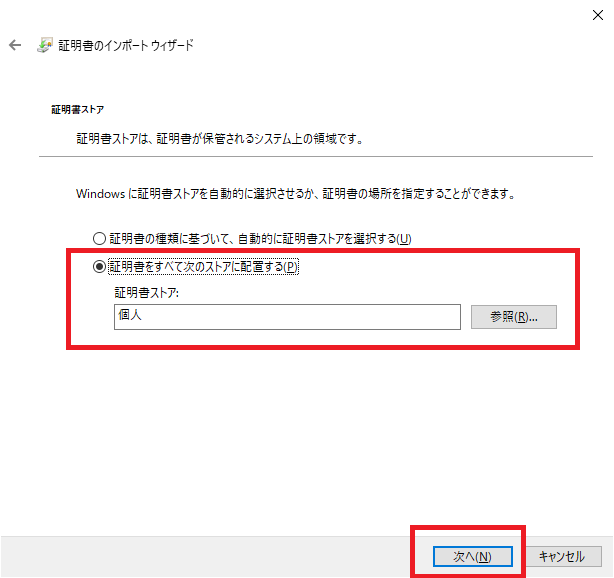The width and height of the screenshot is (614, 578).
Task: Click the sentence beginning with Windows に証明書ストアを
Action: [296, 194]
